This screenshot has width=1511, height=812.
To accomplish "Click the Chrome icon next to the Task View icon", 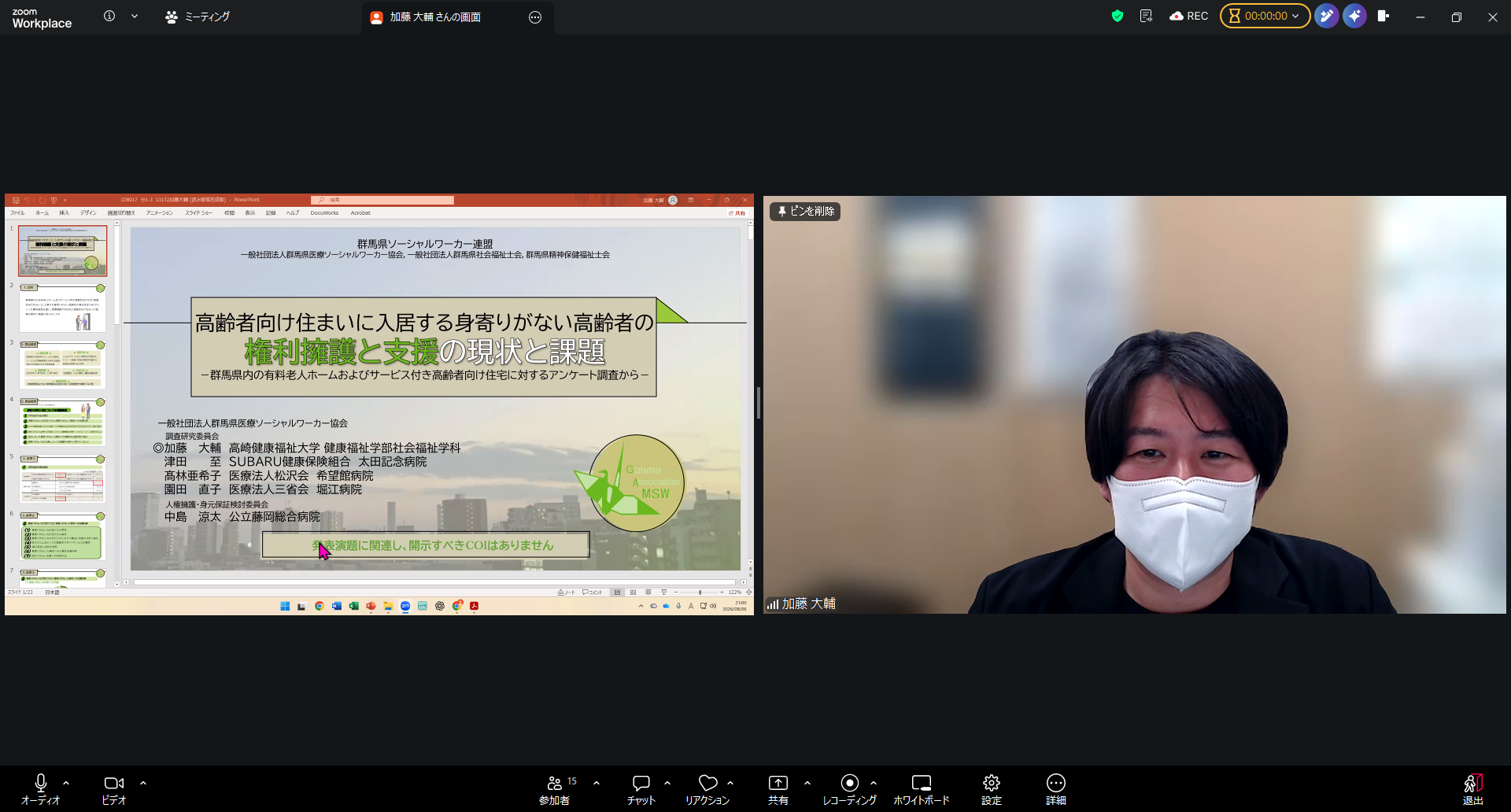I will [319, 606].
